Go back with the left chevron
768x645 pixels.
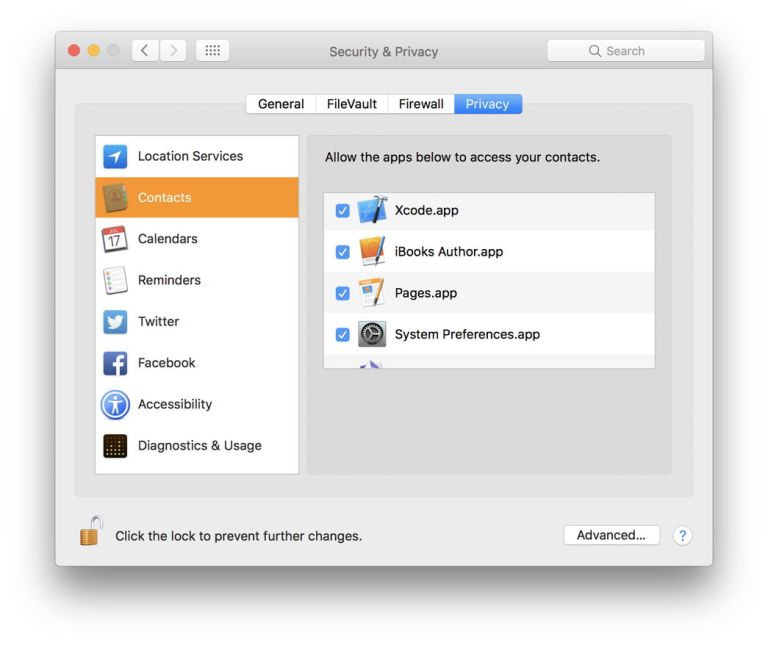tap(145, 50)
